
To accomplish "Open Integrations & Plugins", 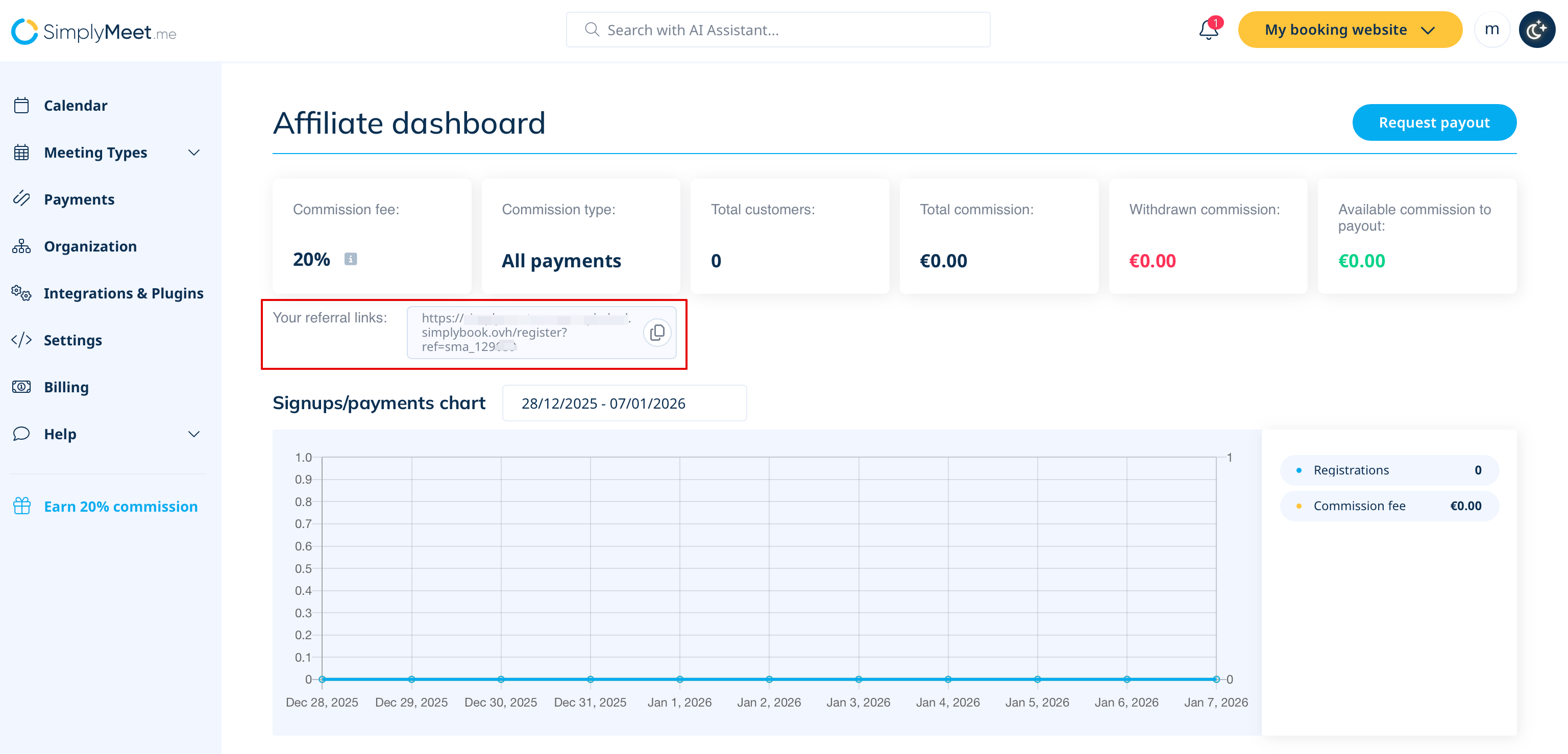I will pos(124,293).
